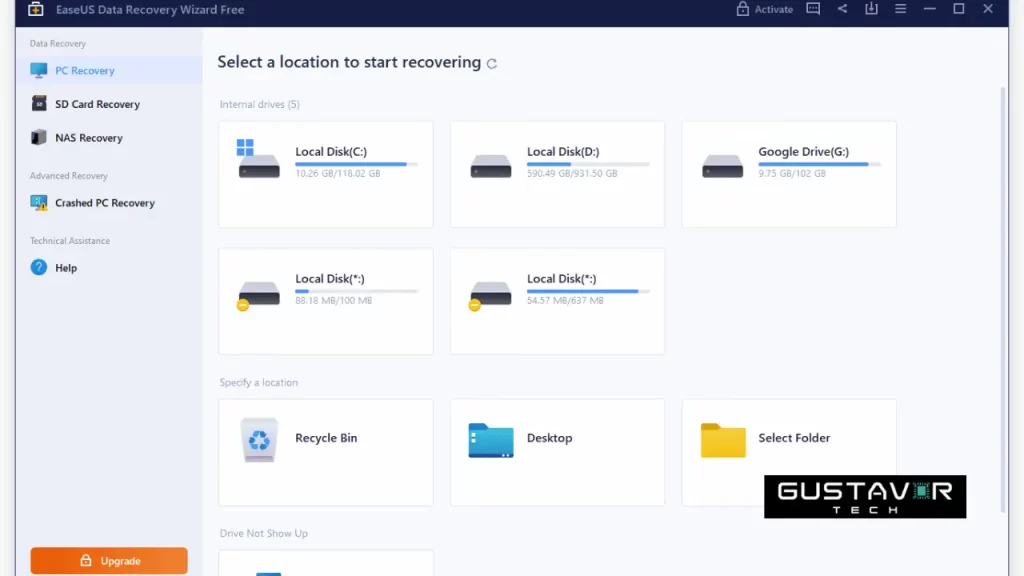
Task: Click the blue Desktop folder icon
Action: coord(490,440)
